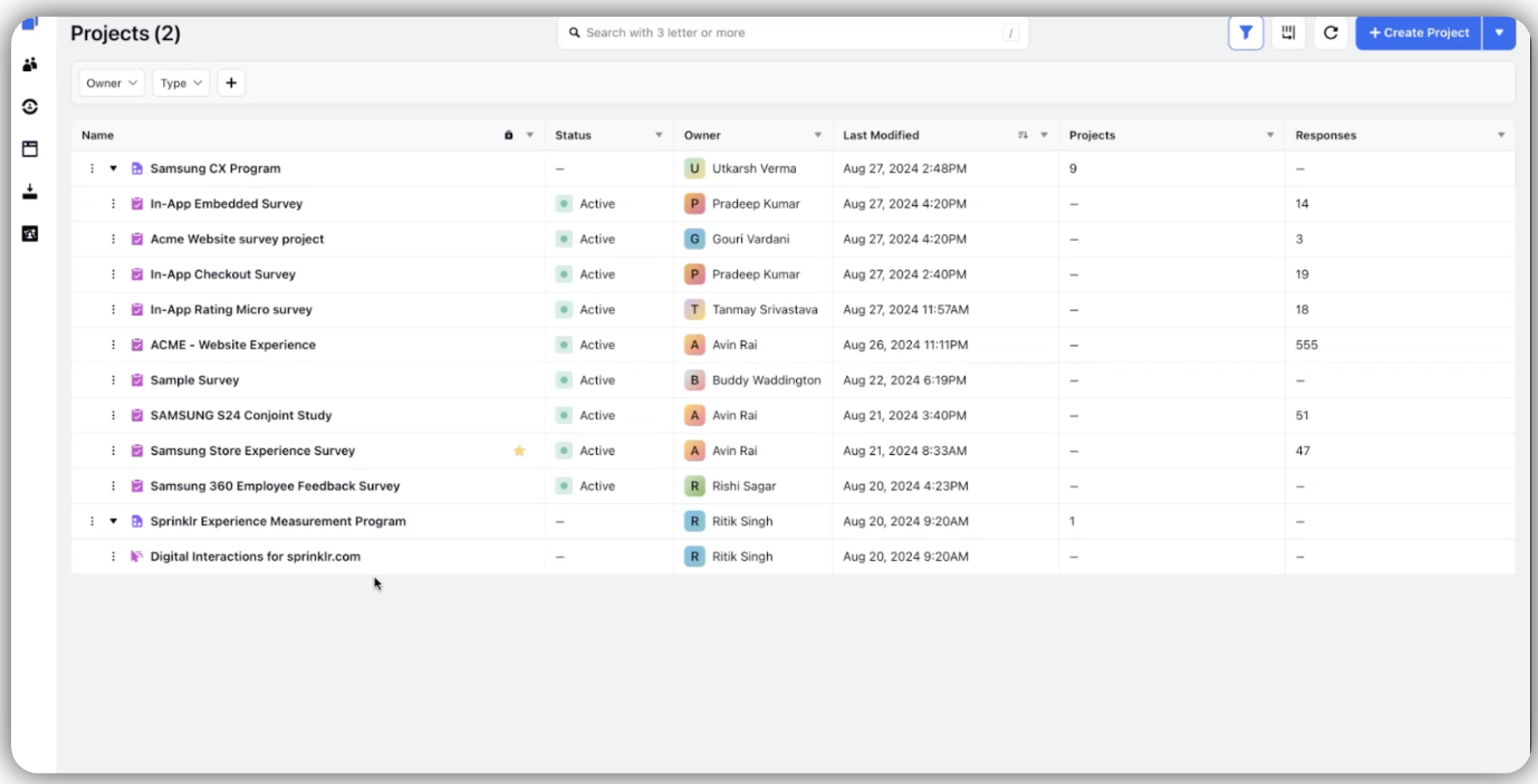1538x784 pixels.
Task: Click the survey icon beside Sample Survey
Action: coord(136,380)
